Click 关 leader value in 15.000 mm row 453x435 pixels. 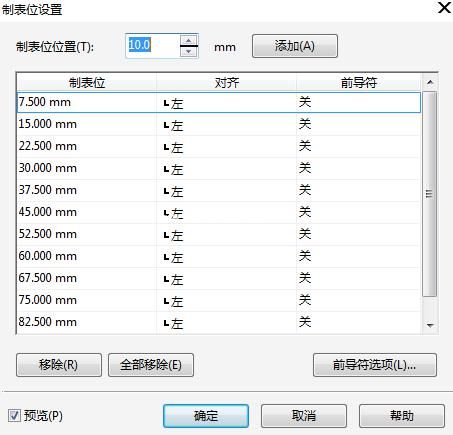305,124
